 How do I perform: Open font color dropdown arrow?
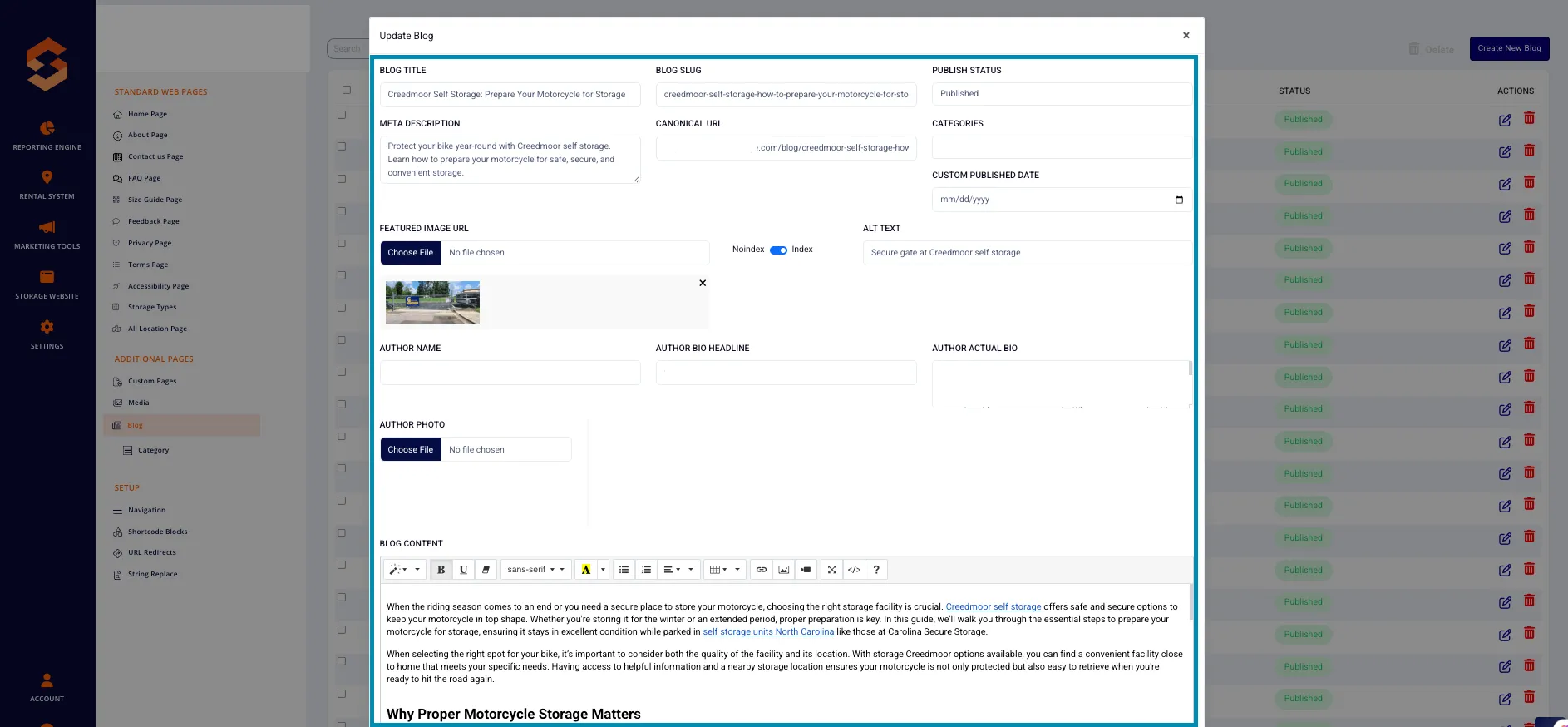603,570
